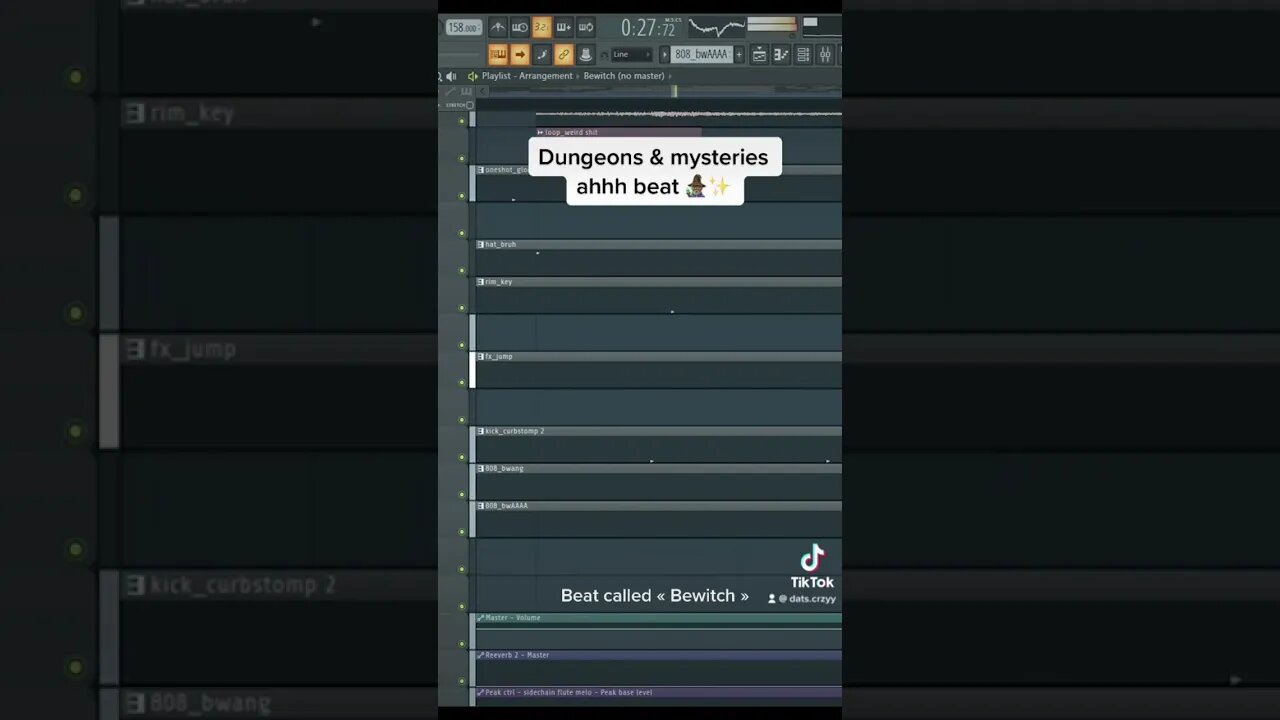Click the playlist horizontal overview scrollbar
This screenshot has width=1280, height=720.
click(x=665, y=91)
